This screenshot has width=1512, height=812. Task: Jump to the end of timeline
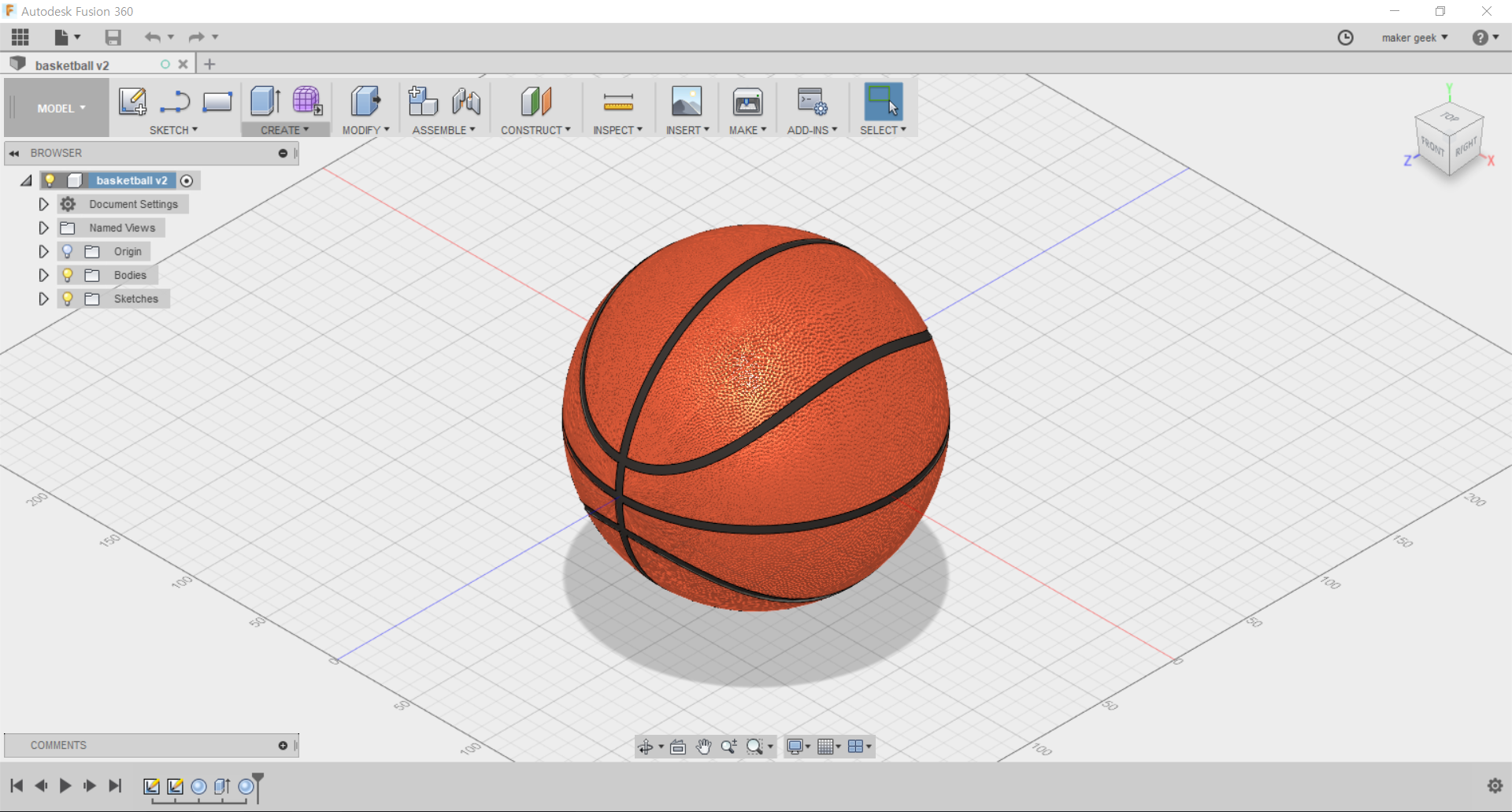pyautogui.click(x=115, y=785)
